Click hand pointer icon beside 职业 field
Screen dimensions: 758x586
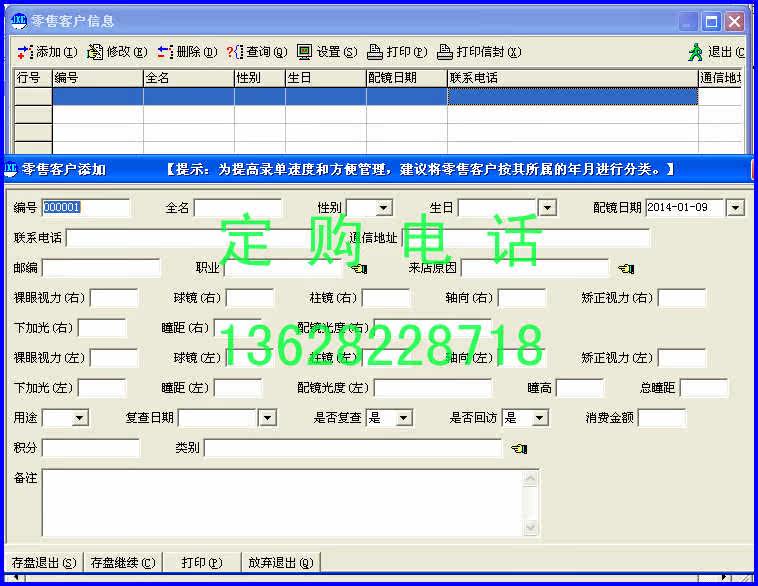[359, 268]
